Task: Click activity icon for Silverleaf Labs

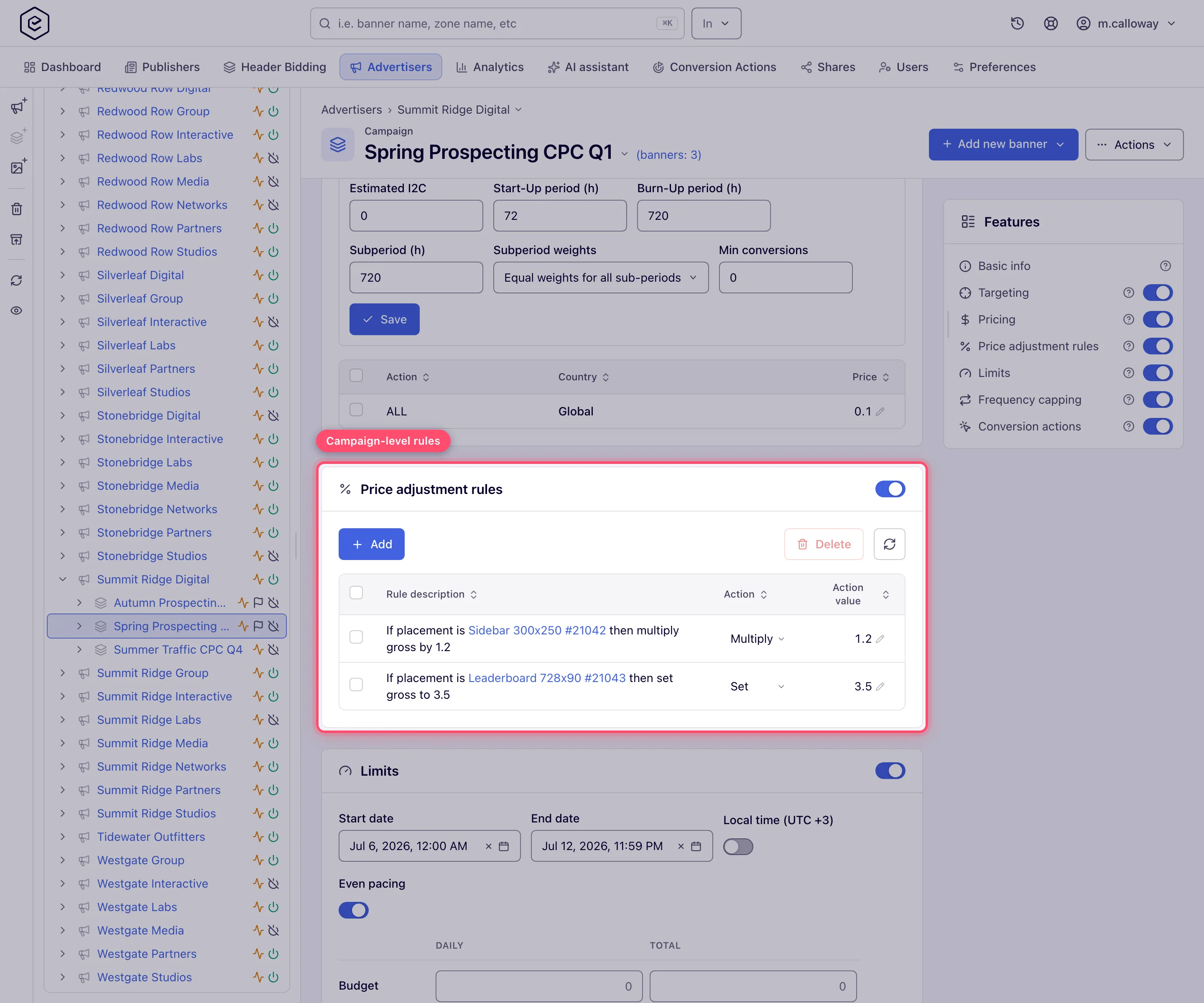Action: coord(259,345)
